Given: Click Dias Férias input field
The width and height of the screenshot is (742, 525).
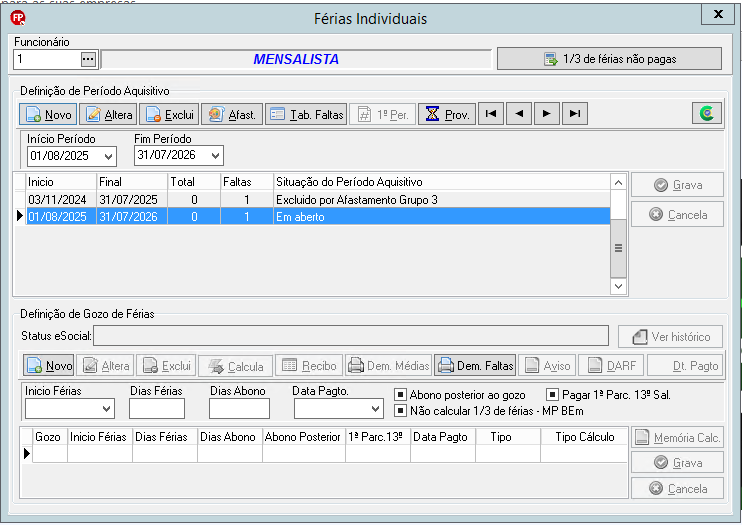Looking at the screenshot, I should point(157,409).
